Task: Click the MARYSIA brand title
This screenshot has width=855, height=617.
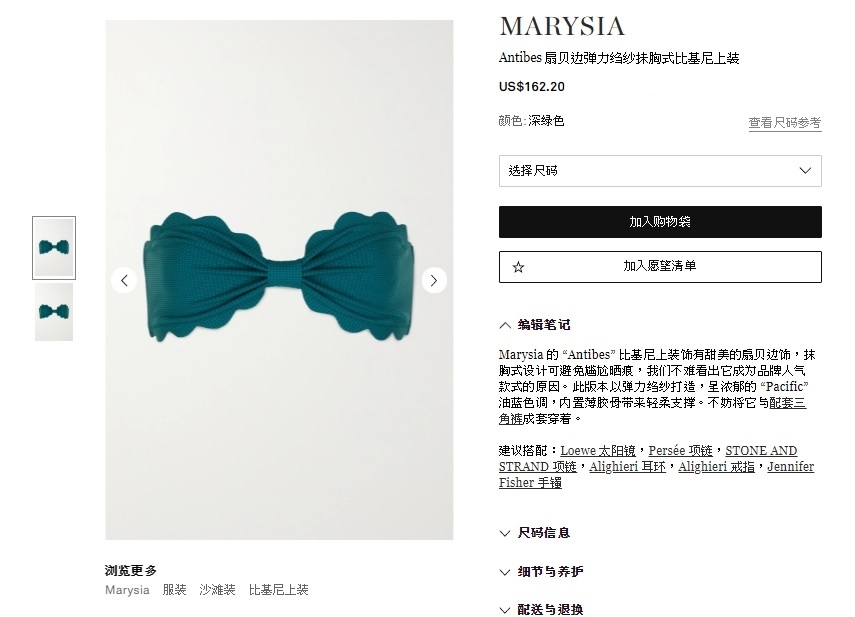Action: tap(562, 26)
